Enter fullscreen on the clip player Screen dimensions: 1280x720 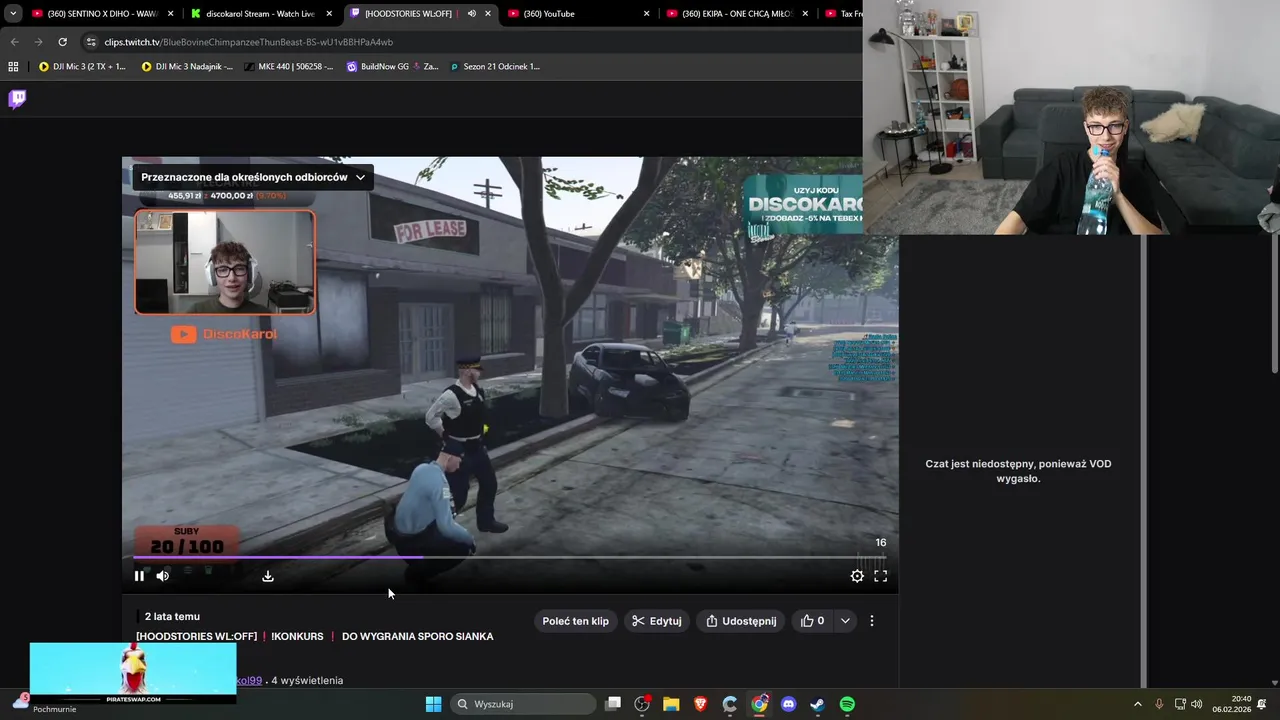[x=881, y=576]
